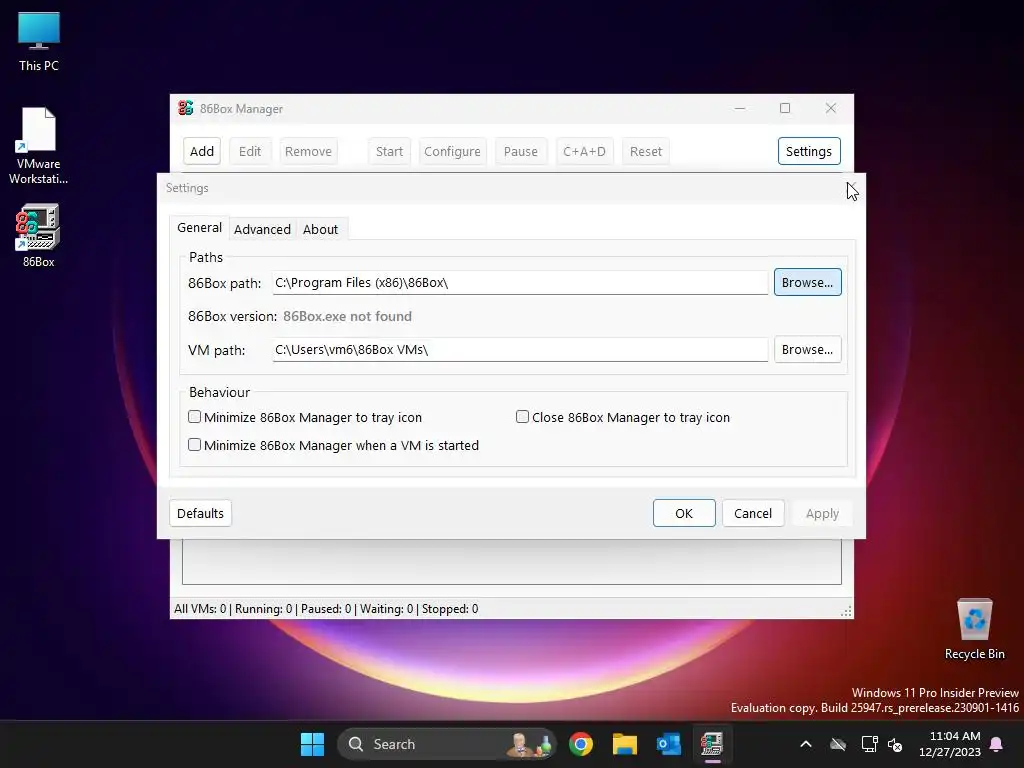Click Reset in 86Box Manager toolbar
The image size is (1024, 768).
click(645, 151)
